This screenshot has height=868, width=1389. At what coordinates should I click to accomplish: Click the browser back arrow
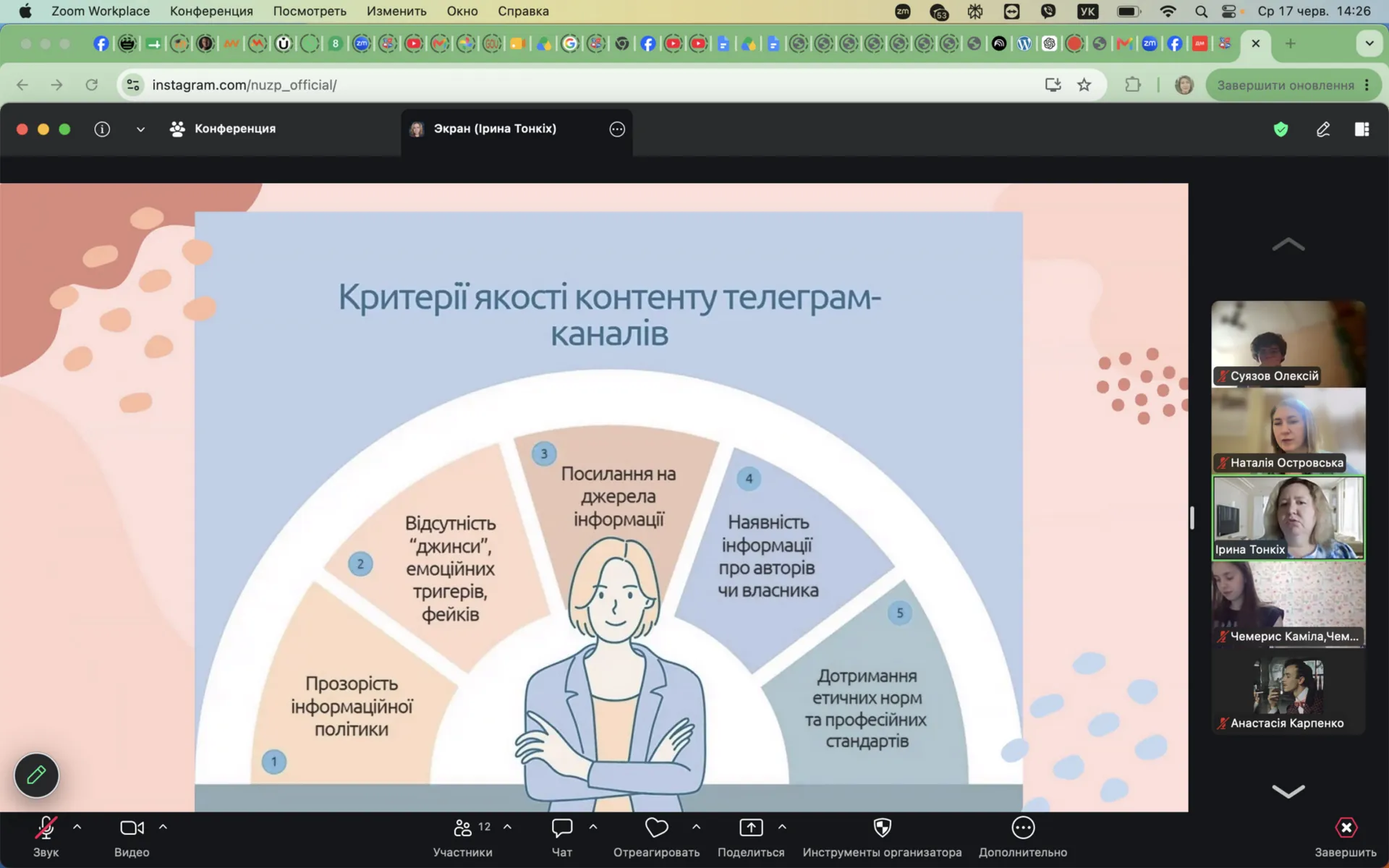(x=22, y=85)
